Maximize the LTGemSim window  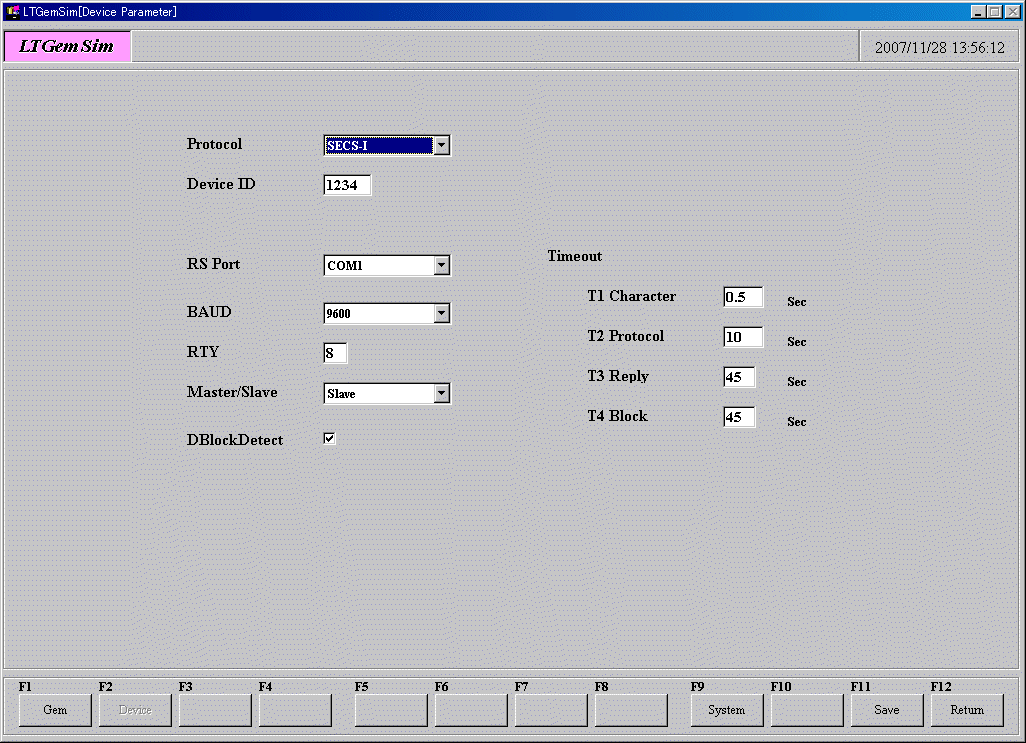click(995, 11)
